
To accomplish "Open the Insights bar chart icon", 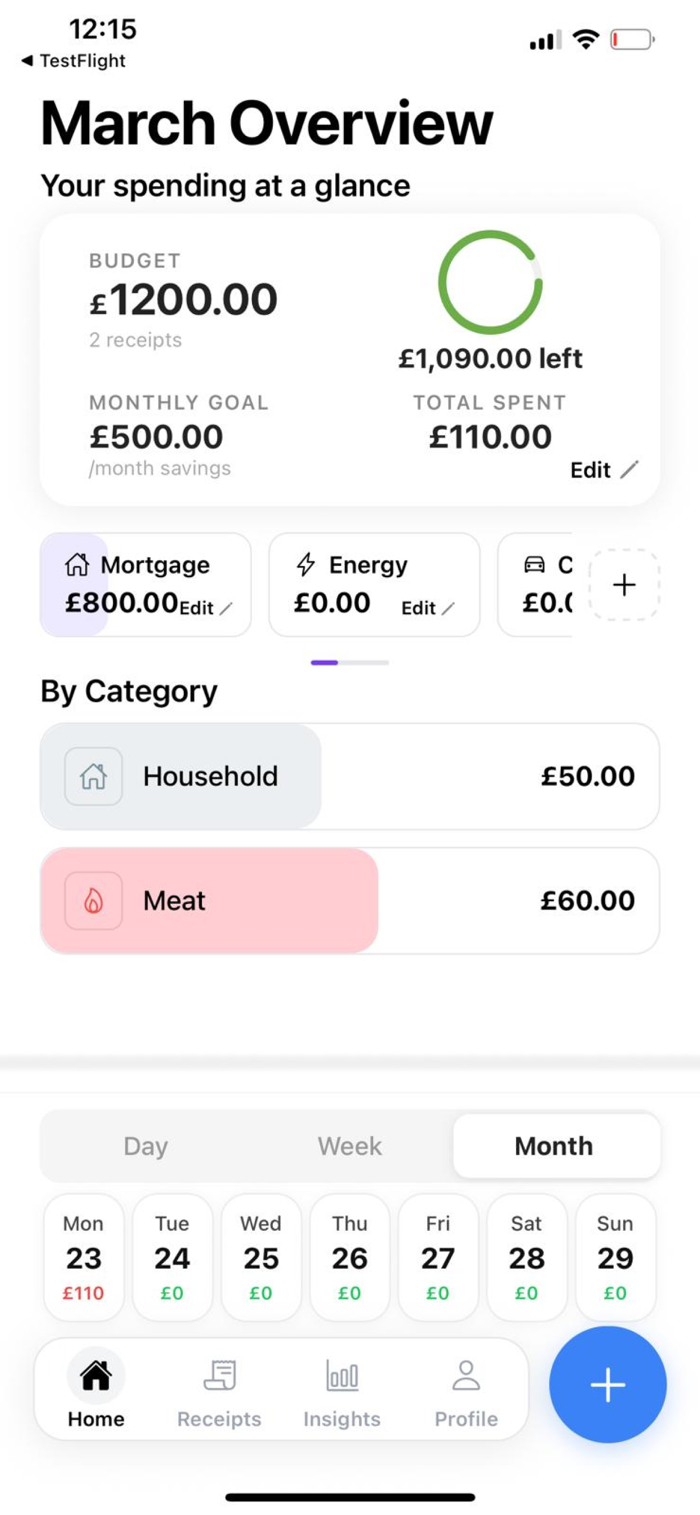I will point(342,1376).
